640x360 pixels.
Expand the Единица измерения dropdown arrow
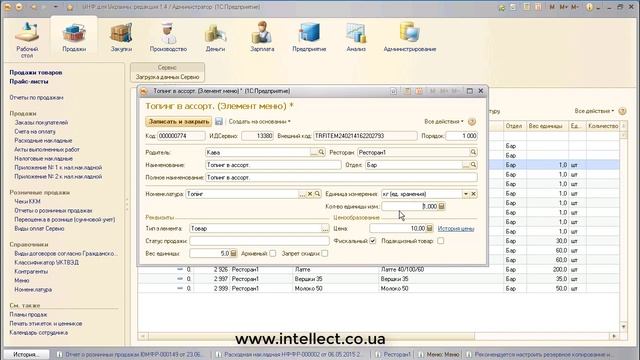click(466, 194)
